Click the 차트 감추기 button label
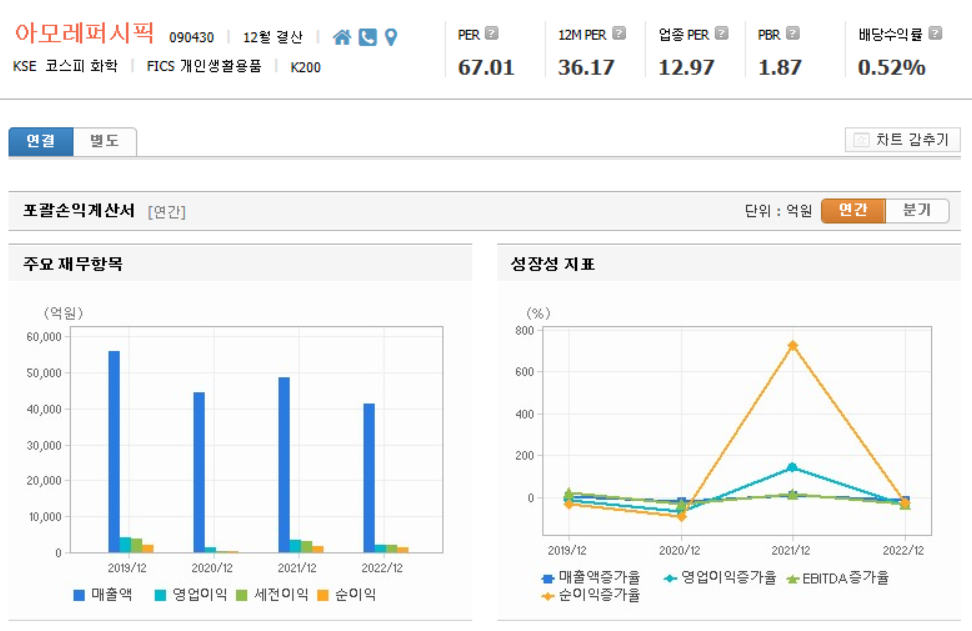The height and width of the screenshot is (631, 972). tap(912, 140)
